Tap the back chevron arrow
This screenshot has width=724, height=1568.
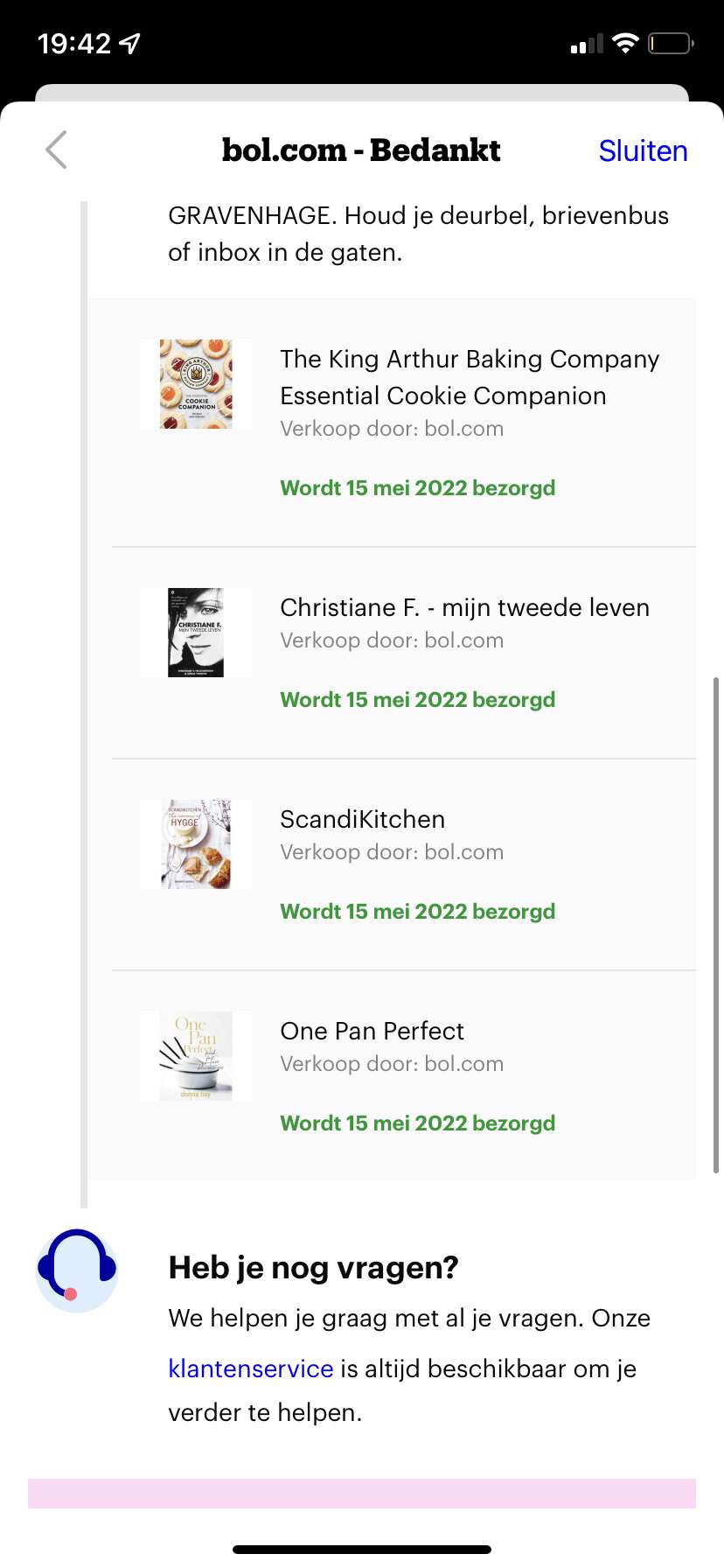pyautogui.click(x=57, y=150)
